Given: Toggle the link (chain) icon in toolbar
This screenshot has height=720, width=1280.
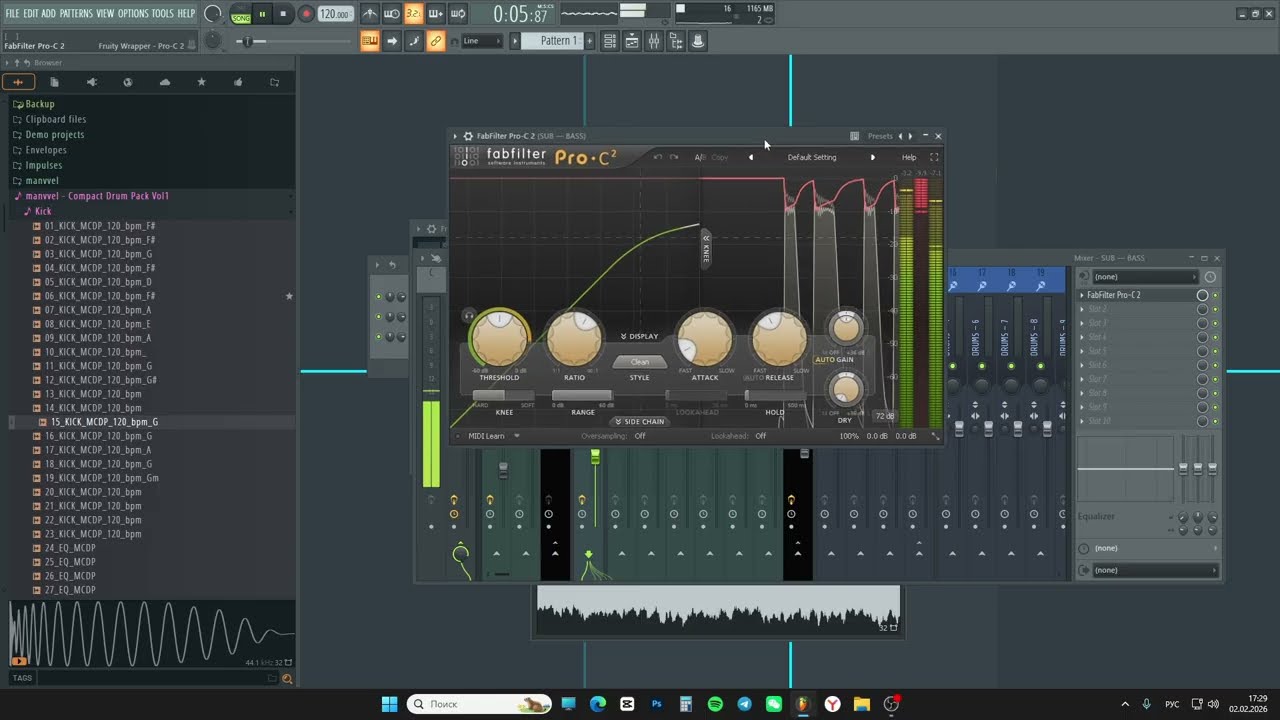Looking at the screenshot, I should coord(436,41).
